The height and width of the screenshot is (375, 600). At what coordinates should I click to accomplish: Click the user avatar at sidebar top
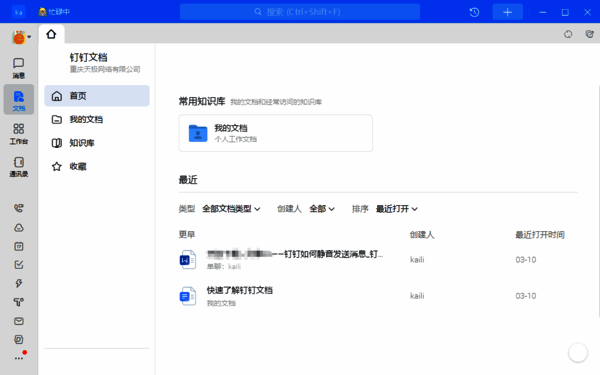click(19, 37)
